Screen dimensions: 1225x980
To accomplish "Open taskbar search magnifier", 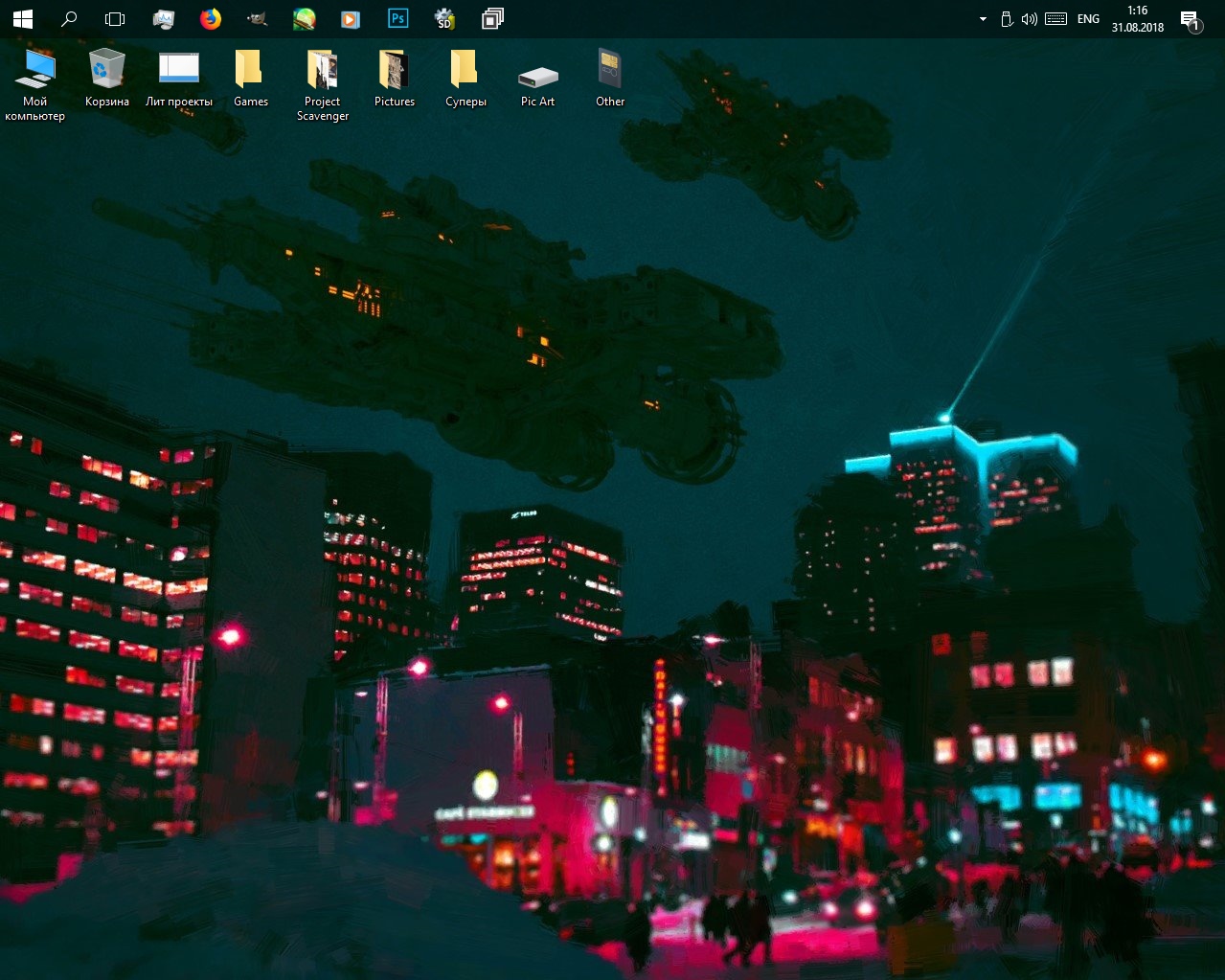I will pyautogui.click(x=69, y=19).
